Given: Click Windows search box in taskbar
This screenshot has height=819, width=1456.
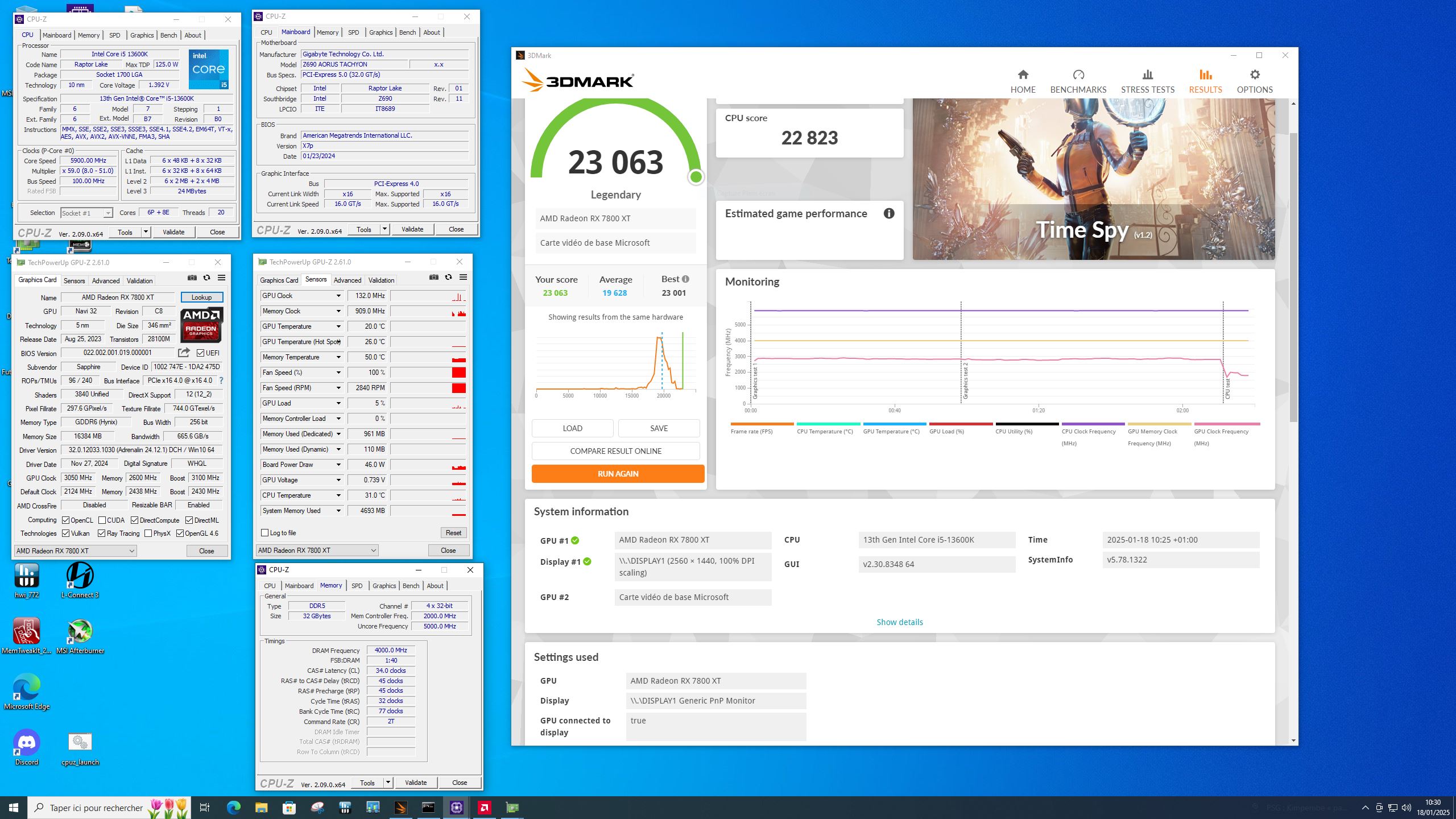Looking at the screenshot, I should tap(109, 807).
